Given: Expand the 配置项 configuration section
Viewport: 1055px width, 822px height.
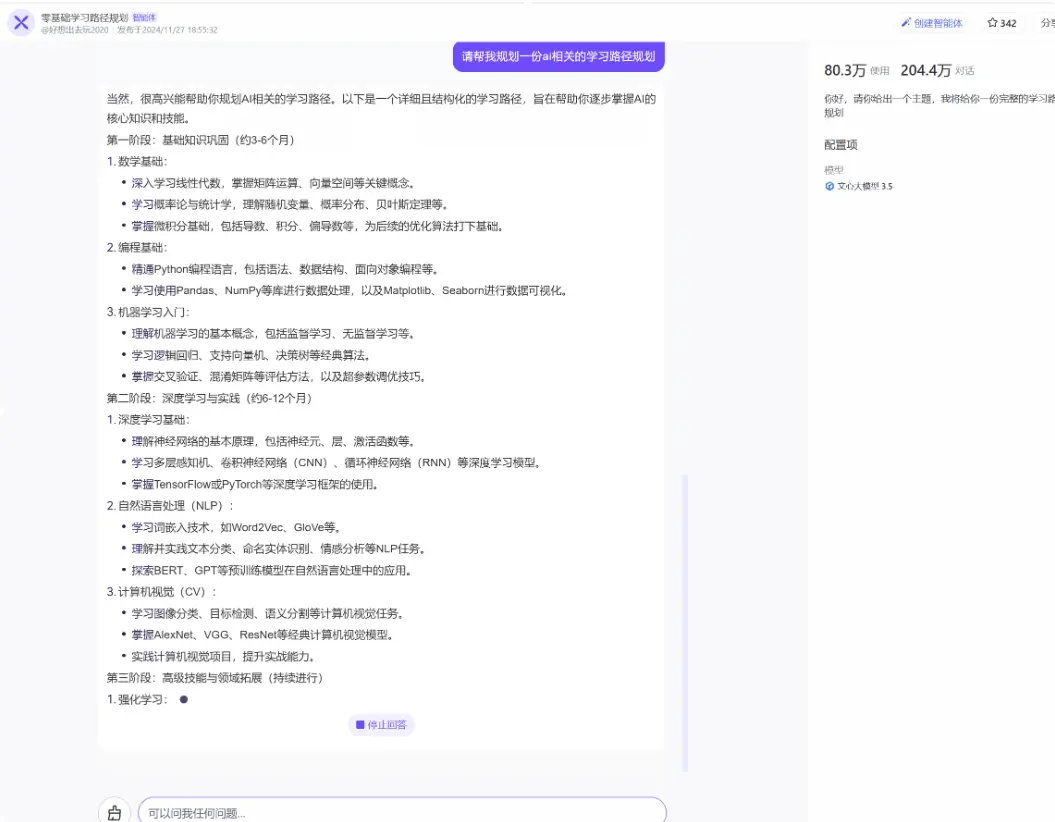Looking at the screenshot, I should click(x=841, y=144).
